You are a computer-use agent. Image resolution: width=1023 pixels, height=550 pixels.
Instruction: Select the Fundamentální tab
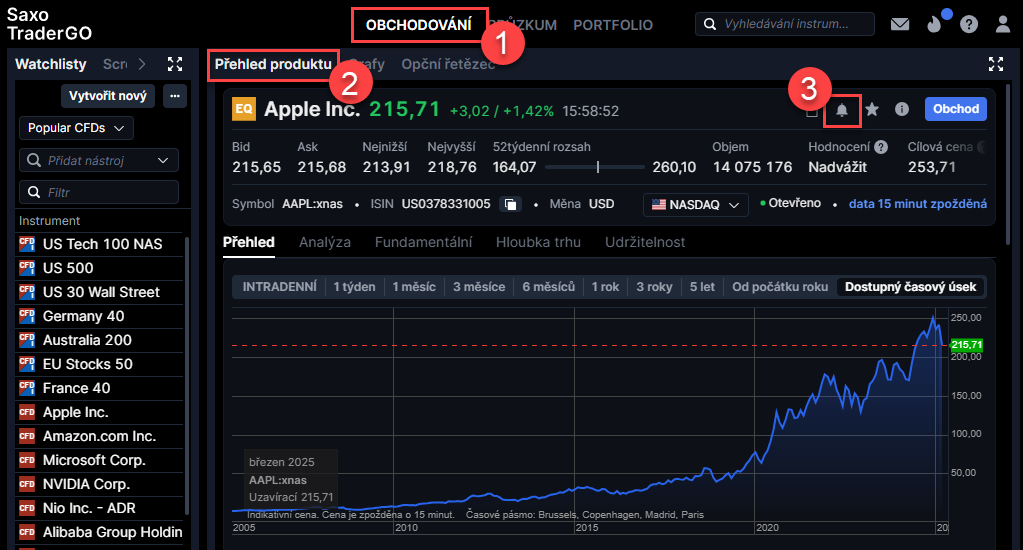pyautogui.click(x=423, y=242)
